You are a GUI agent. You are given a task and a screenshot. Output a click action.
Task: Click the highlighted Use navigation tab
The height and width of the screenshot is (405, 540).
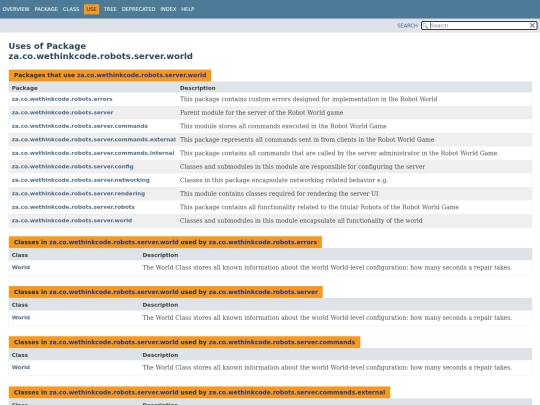(x=91, y=9)
